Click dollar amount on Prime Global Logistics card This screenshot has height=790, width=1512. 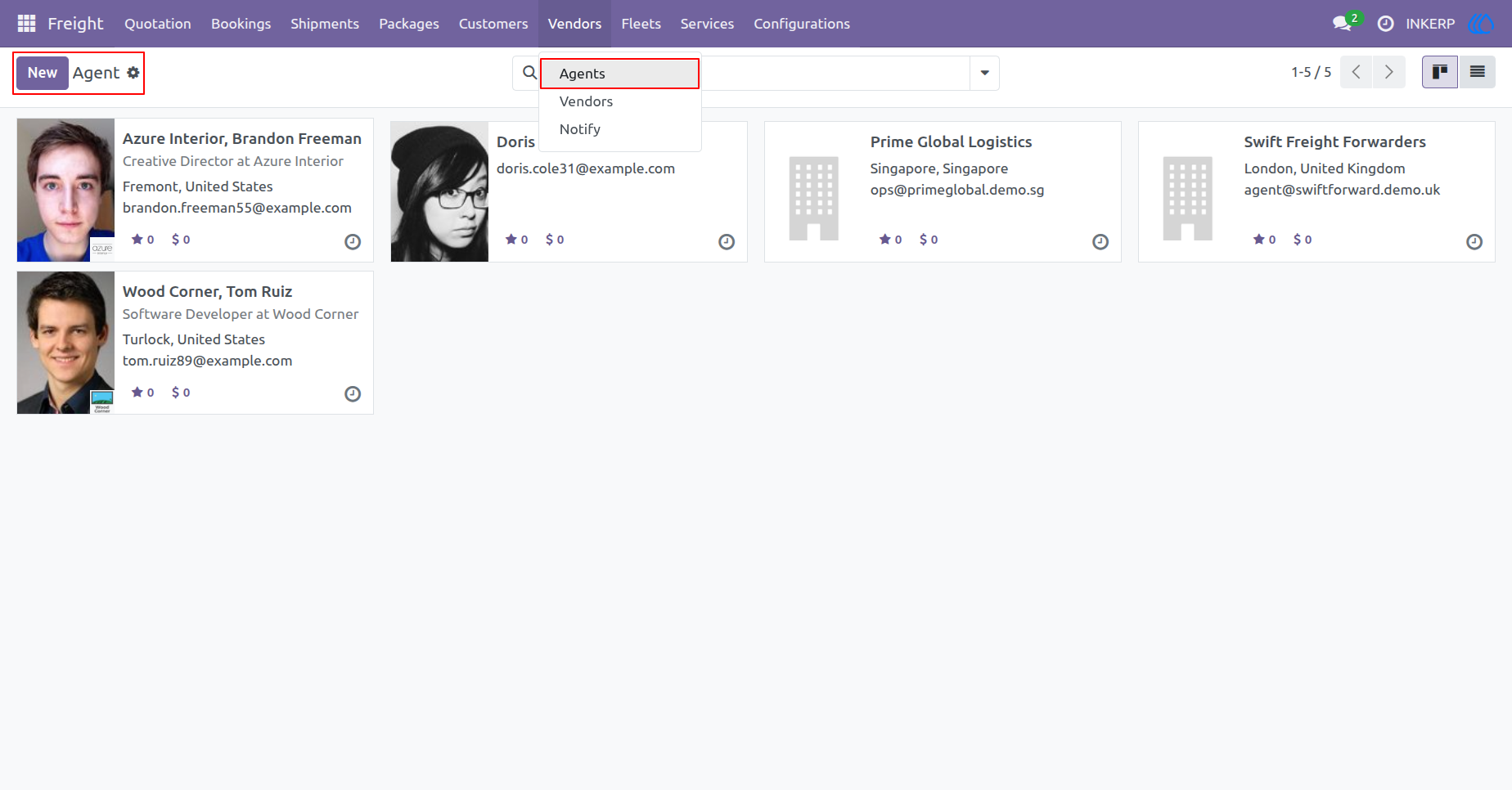click(929, 240)
